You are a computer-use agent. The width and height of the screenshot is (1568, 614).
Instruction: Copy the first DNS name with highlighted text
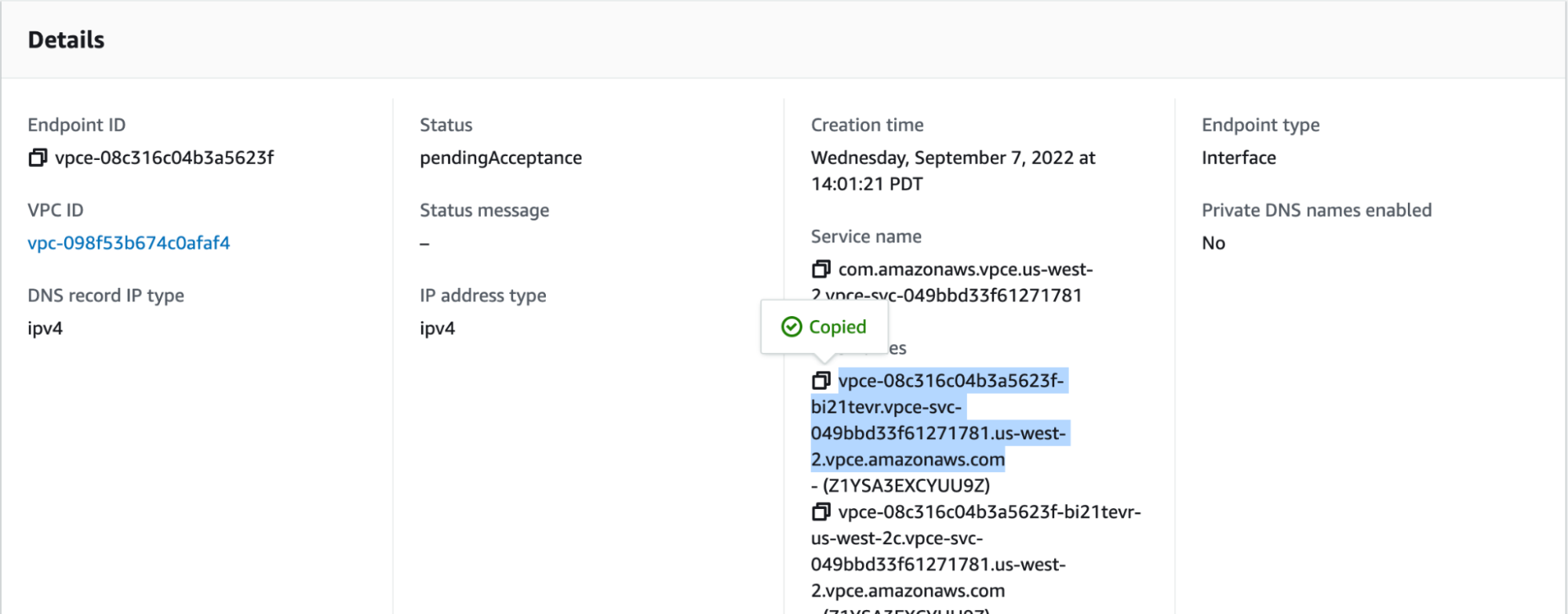[820, 380]
